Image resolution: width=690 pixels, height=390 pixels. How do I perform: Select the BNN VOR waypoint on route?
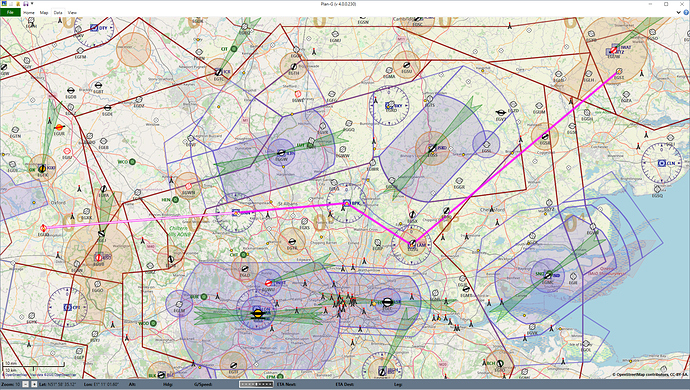point(235,213)
